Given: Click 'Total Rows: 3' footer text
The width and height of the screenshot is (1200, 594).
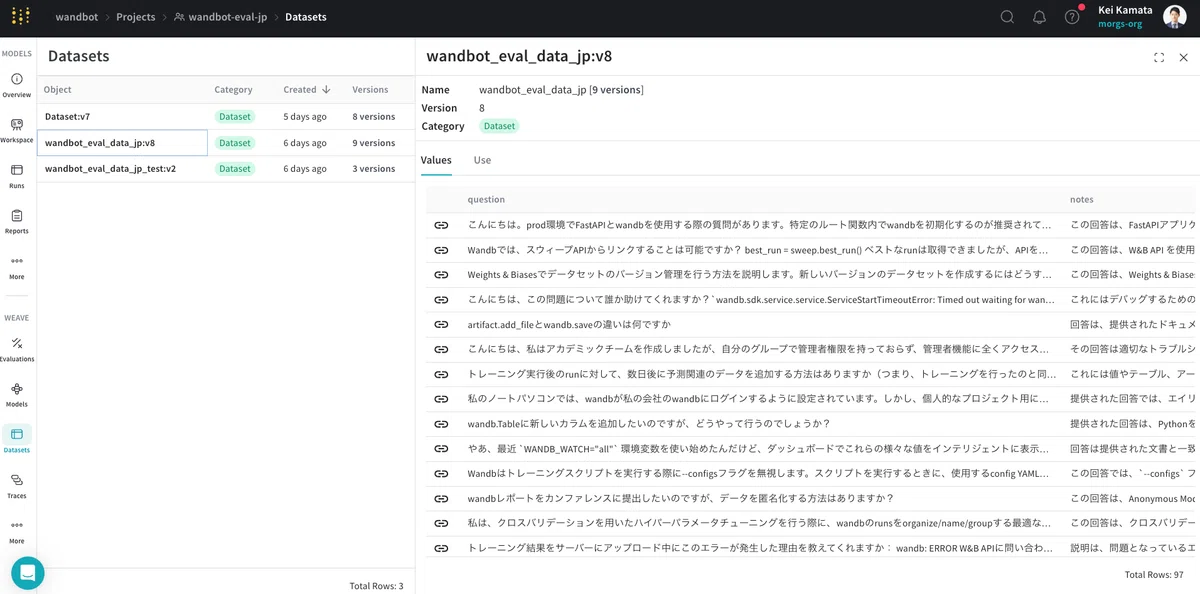Looking at the screenshot, I should click(x=376, y=586).
